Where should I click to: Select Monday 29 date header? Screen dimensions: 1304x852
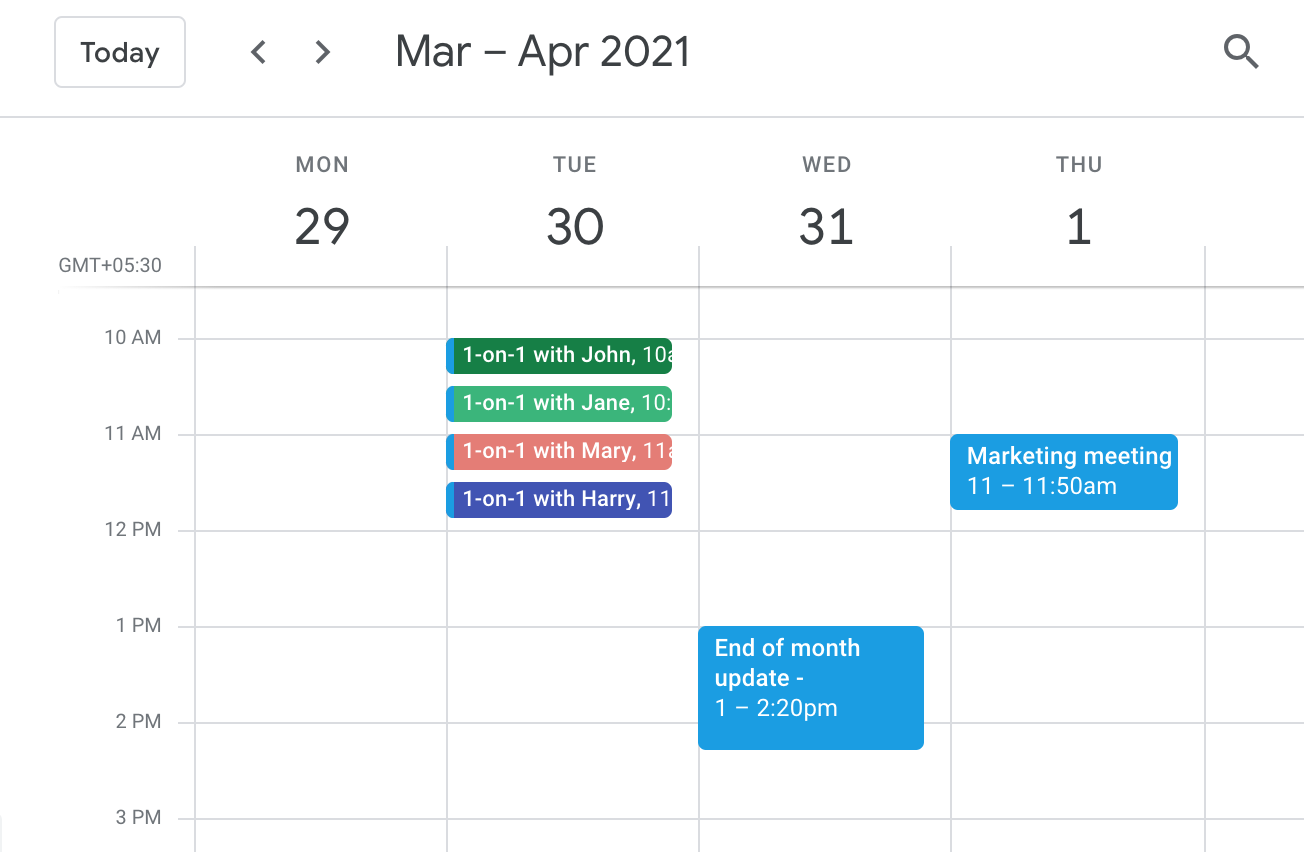point(322,228)
